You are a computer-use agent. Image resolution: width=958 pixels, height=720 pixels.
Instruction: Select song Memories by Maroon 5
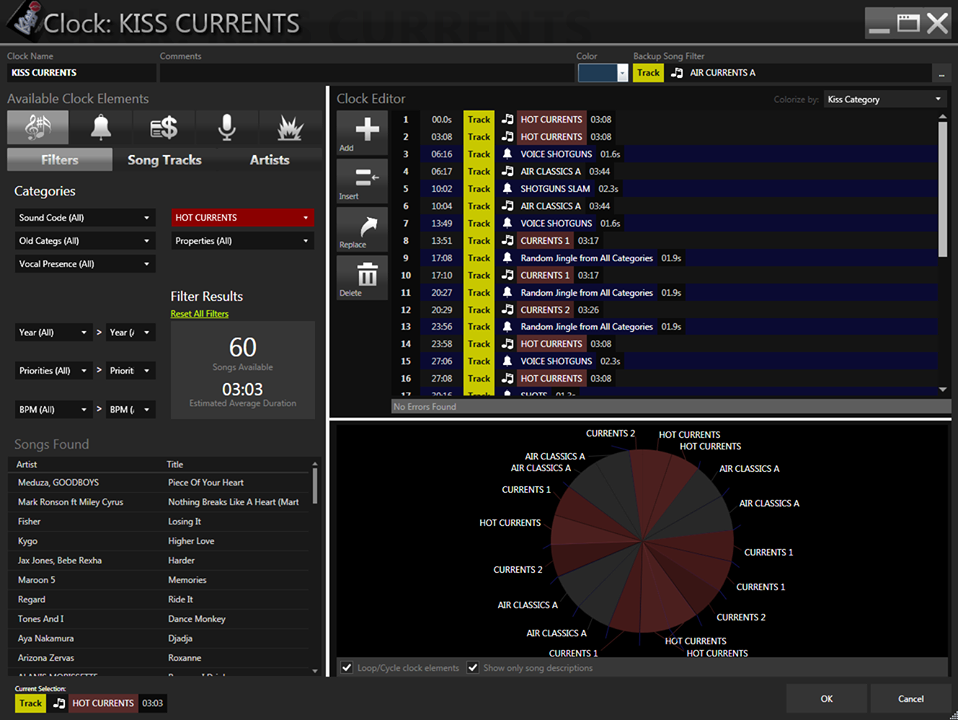(160, 579)
